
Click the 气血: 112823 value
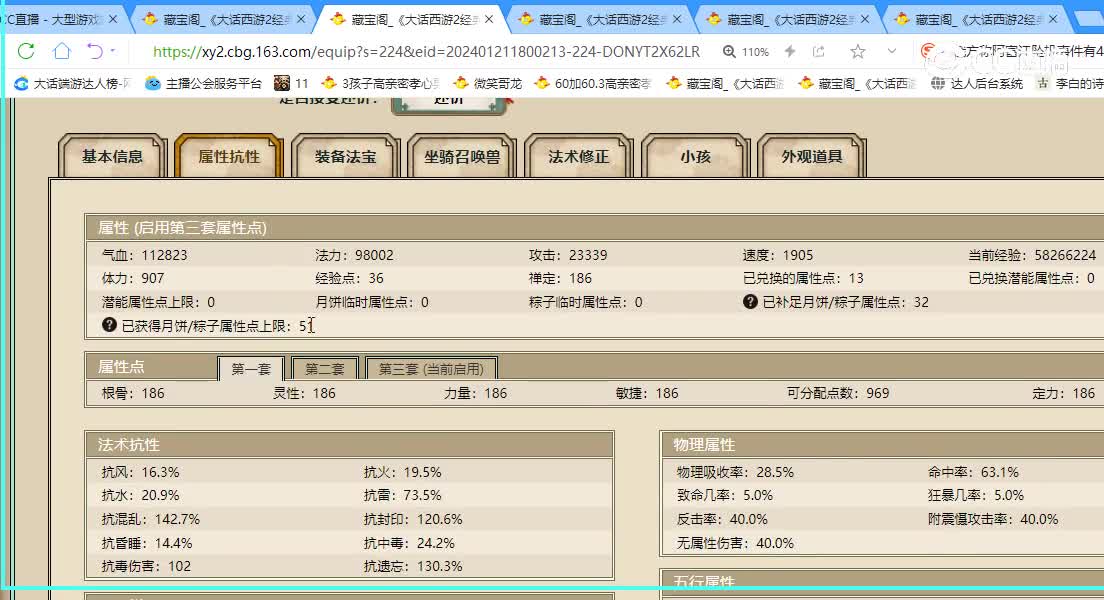pos(144,255)
